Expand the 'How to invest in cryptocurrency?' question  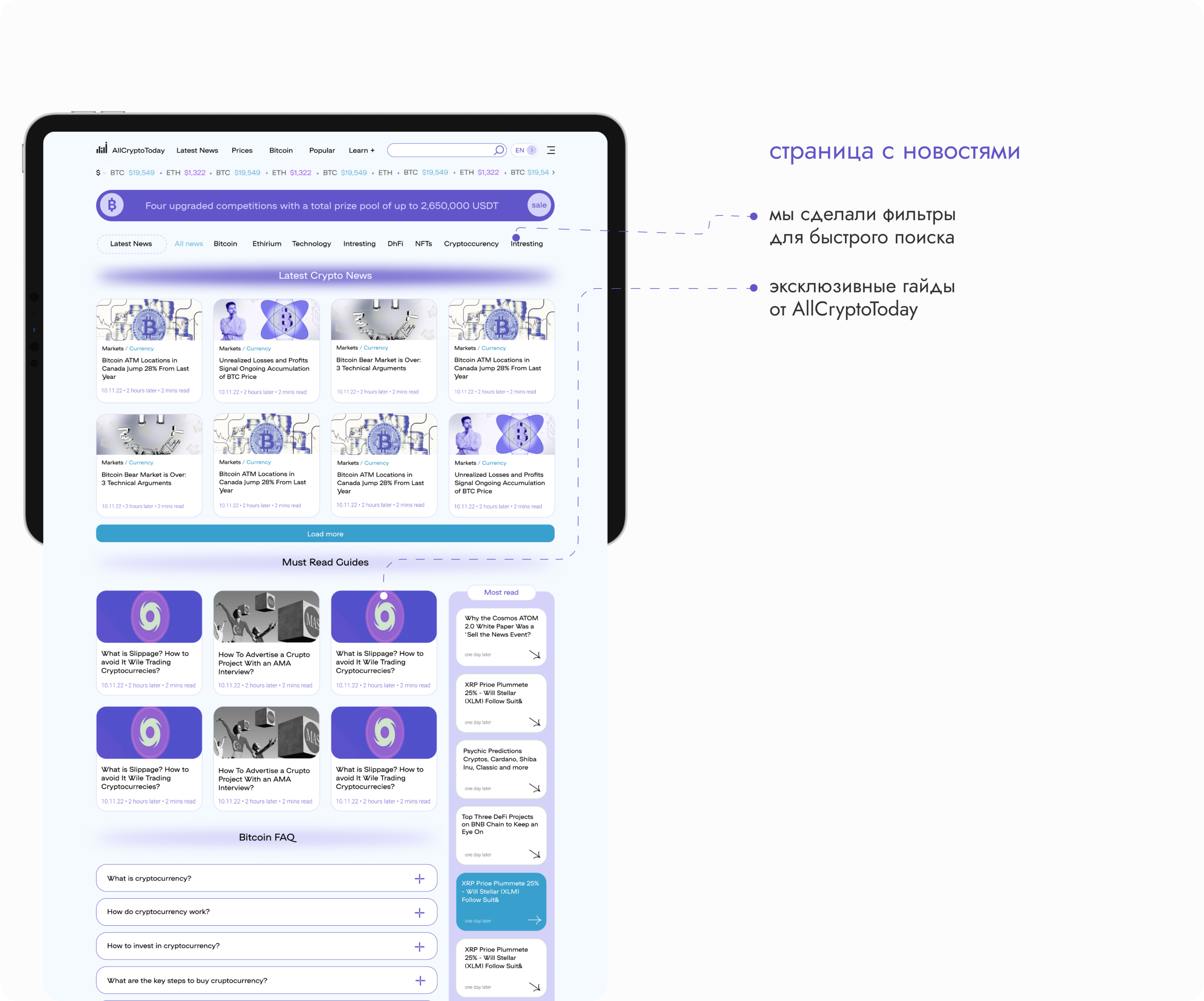pos(420,947)
